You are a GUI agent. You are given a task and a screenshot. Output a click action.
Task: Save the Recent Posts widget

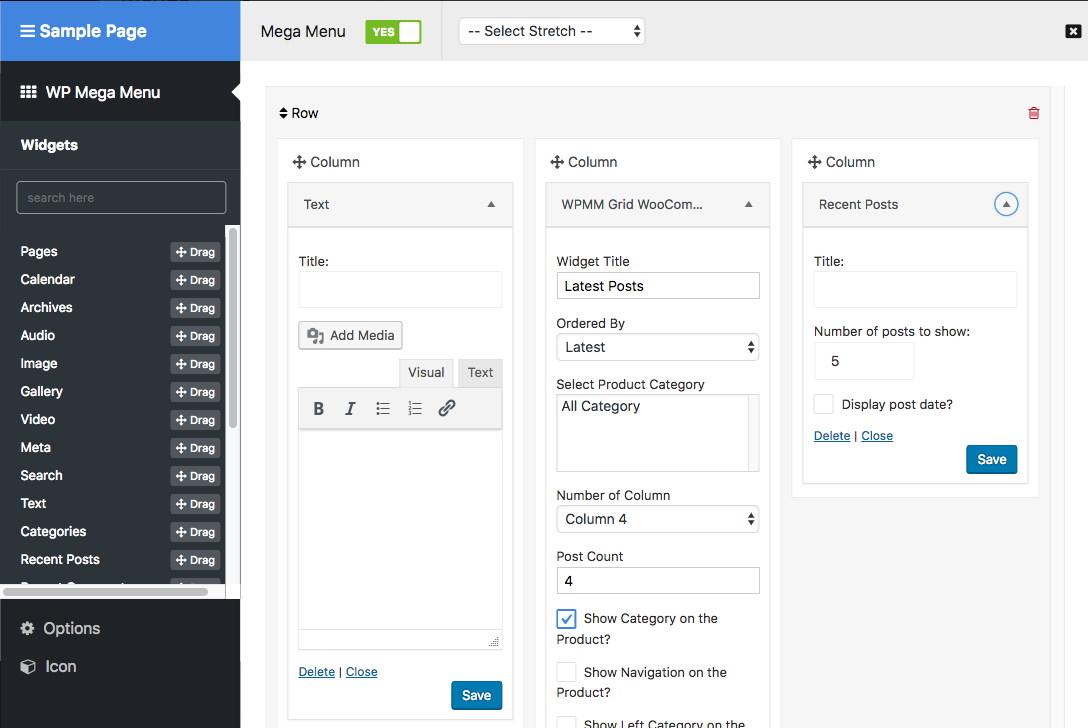pos(992,459)
